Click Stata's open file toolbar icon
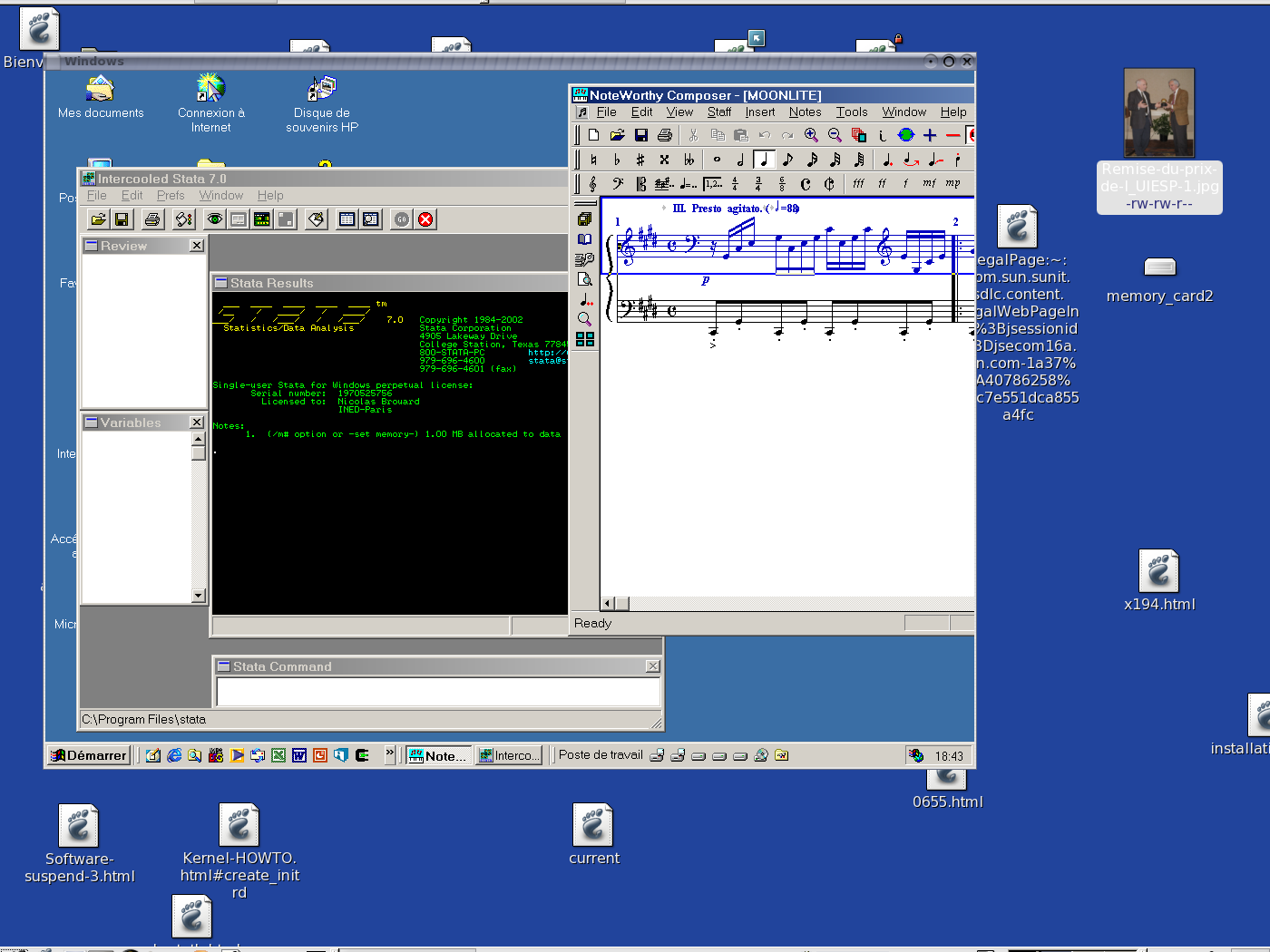The image size is (1270, 952). click(x=98, y=219)
